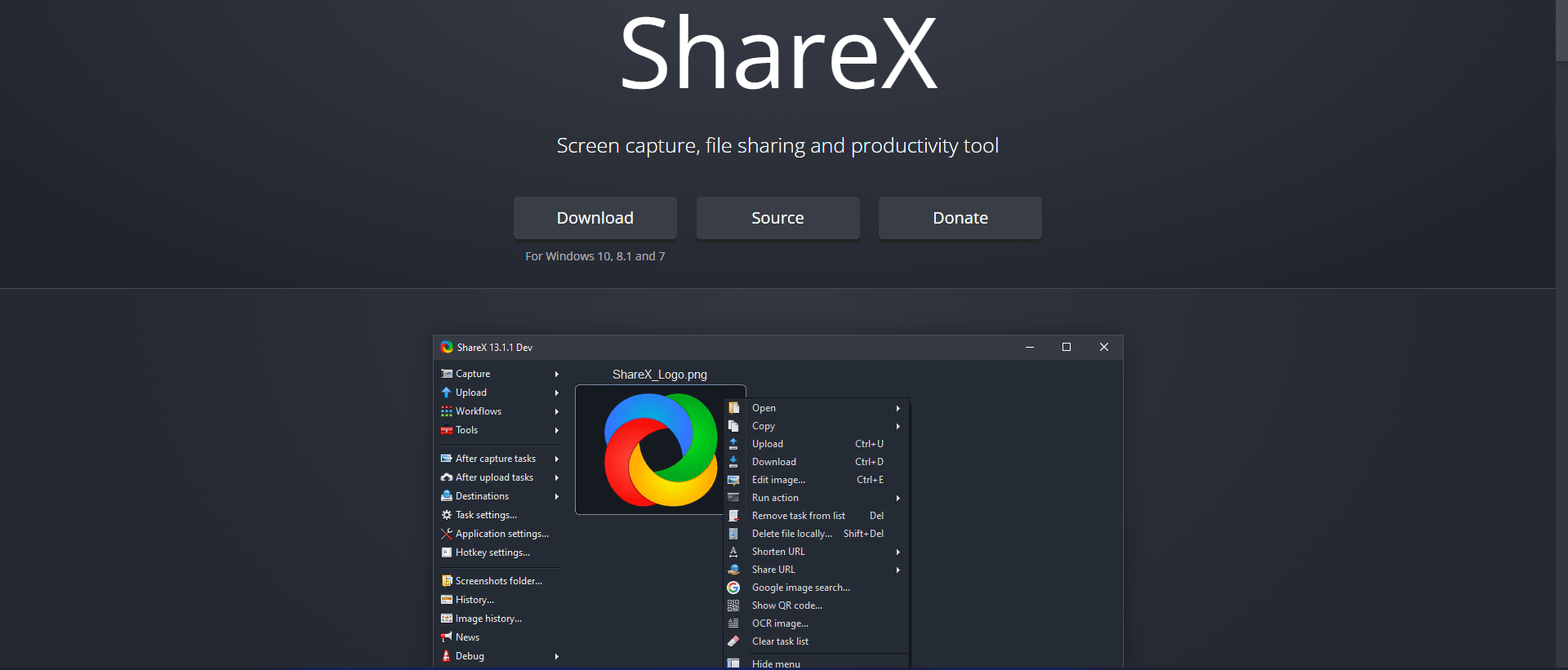Click the History icon
Image resolution: width=1568 pixels, height=670 pixels.
tap(447, 600)
